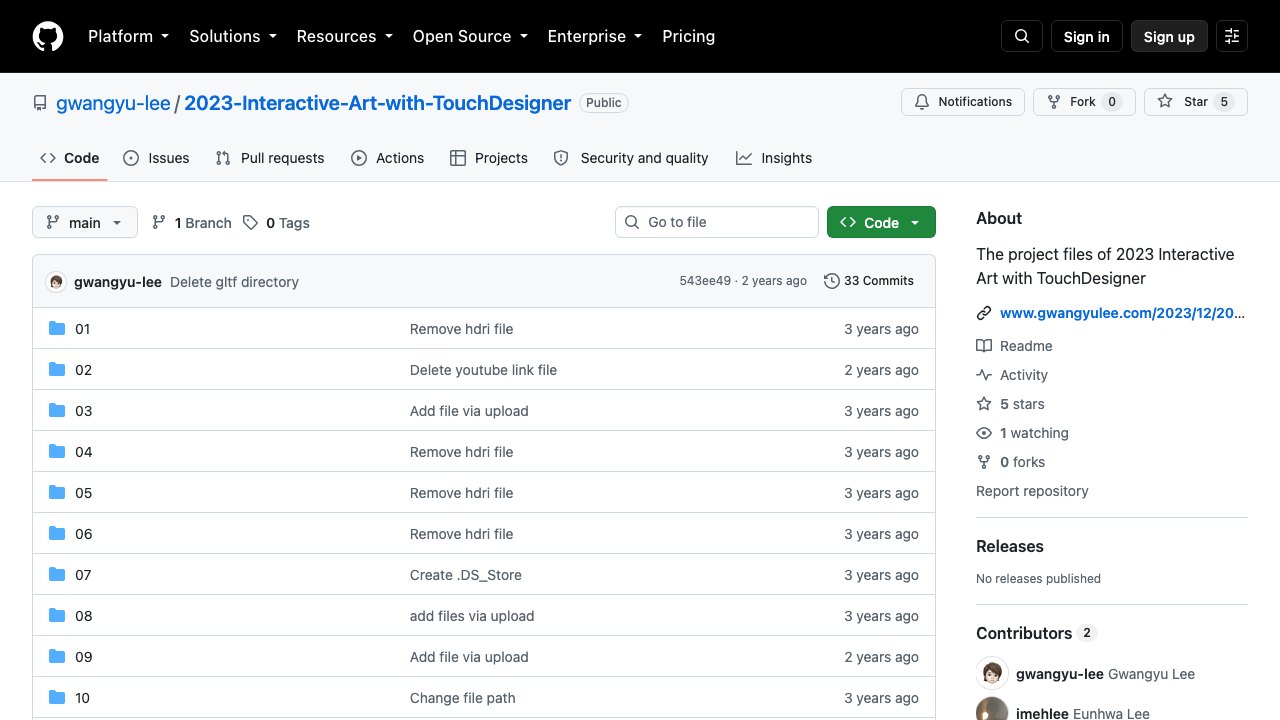The height and width of the screenshot is (720, 1280).
Task: Open the www.gwangyulee.com website link
Action: 1122,313
